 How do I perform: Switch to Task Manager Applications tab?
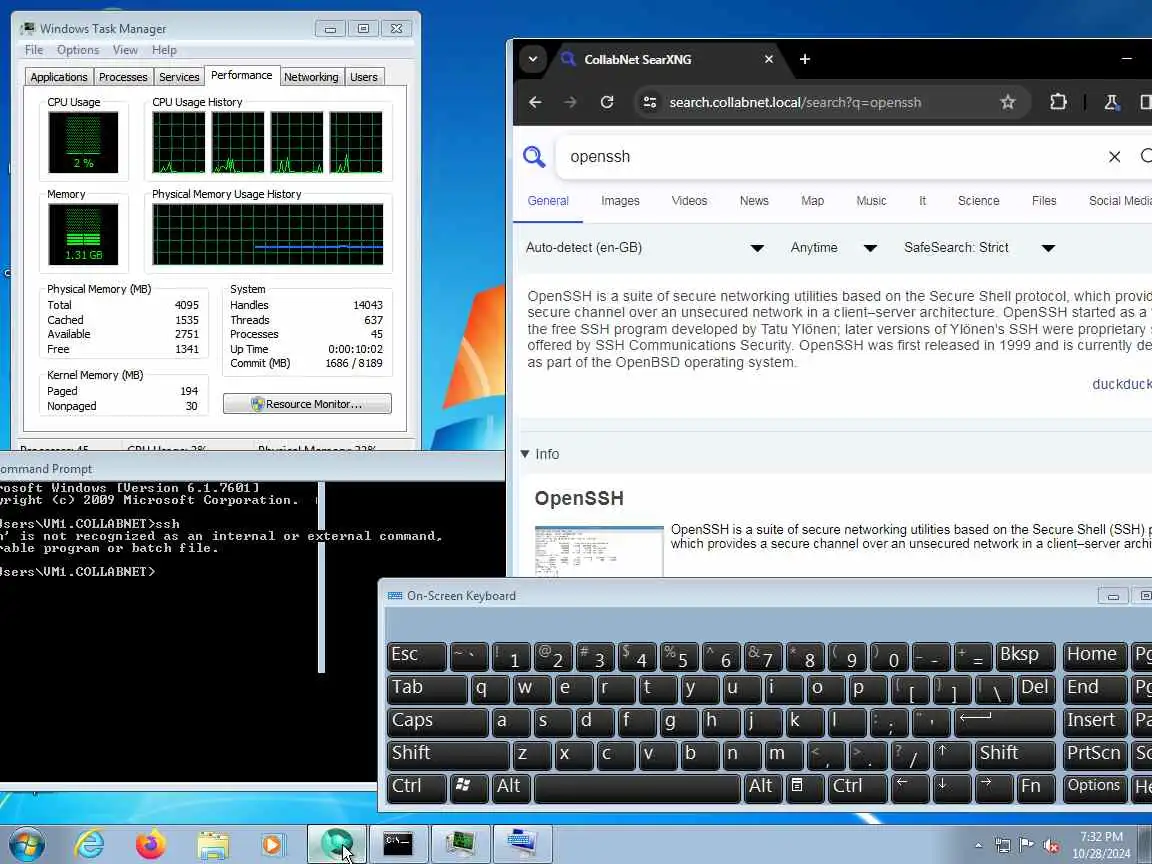(59, 77)
